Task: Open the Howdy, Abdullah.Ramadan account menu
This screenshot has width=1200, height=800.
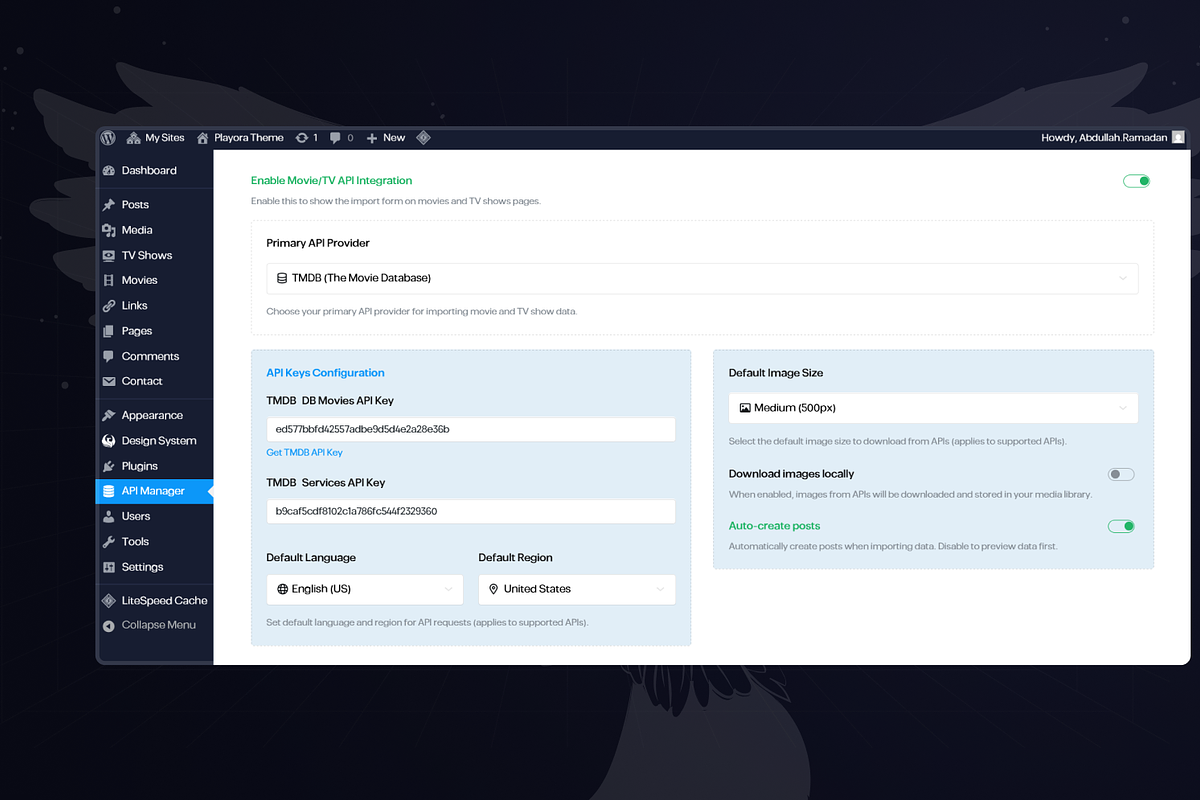Action: (1103, 138)
